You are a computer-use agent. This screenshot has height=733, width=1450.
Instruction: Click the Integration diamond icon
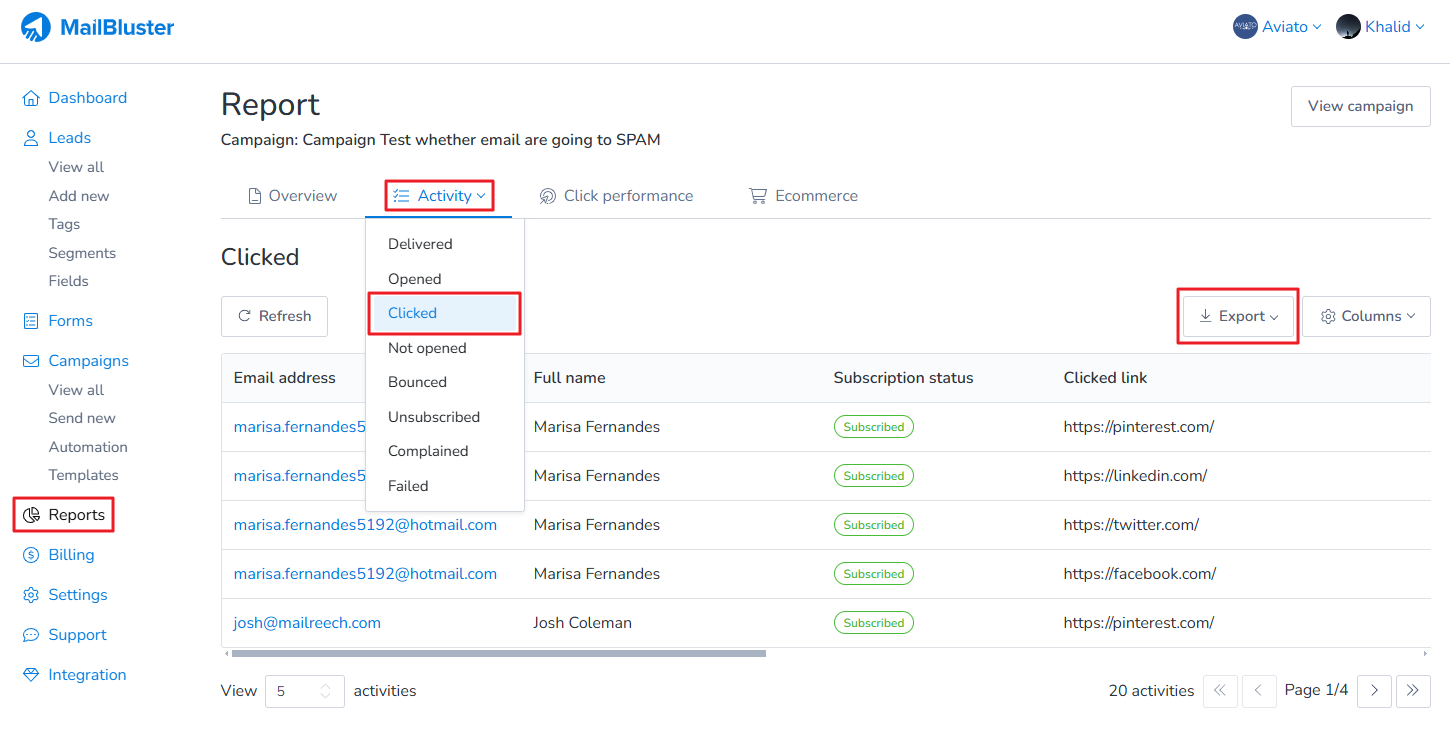pyautogui.click(x=31, y=675)
